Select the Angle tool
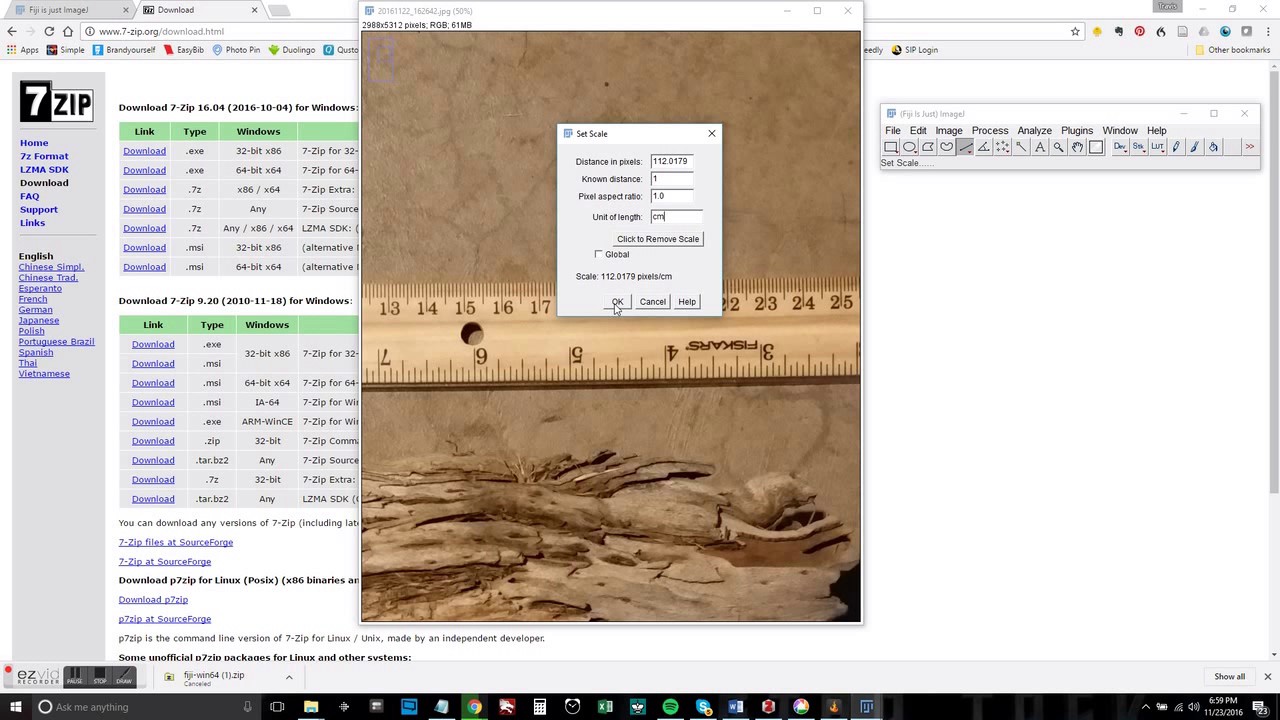 [984, 147]
